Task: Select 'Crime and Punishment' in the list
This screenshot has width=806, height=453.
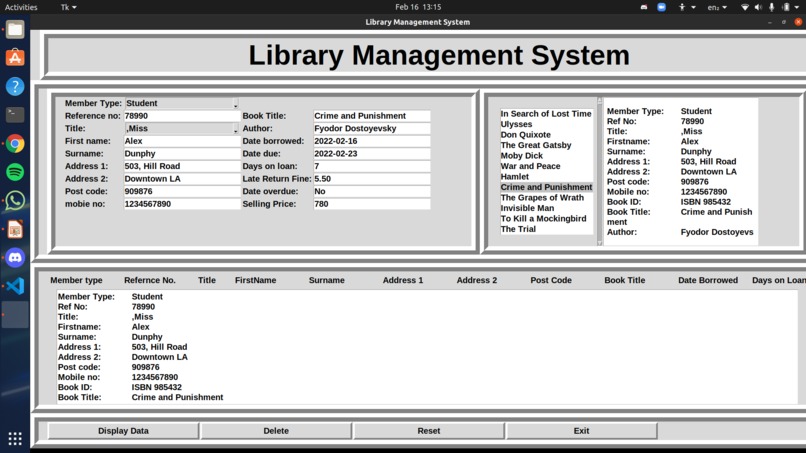Action: coord(546,187)
